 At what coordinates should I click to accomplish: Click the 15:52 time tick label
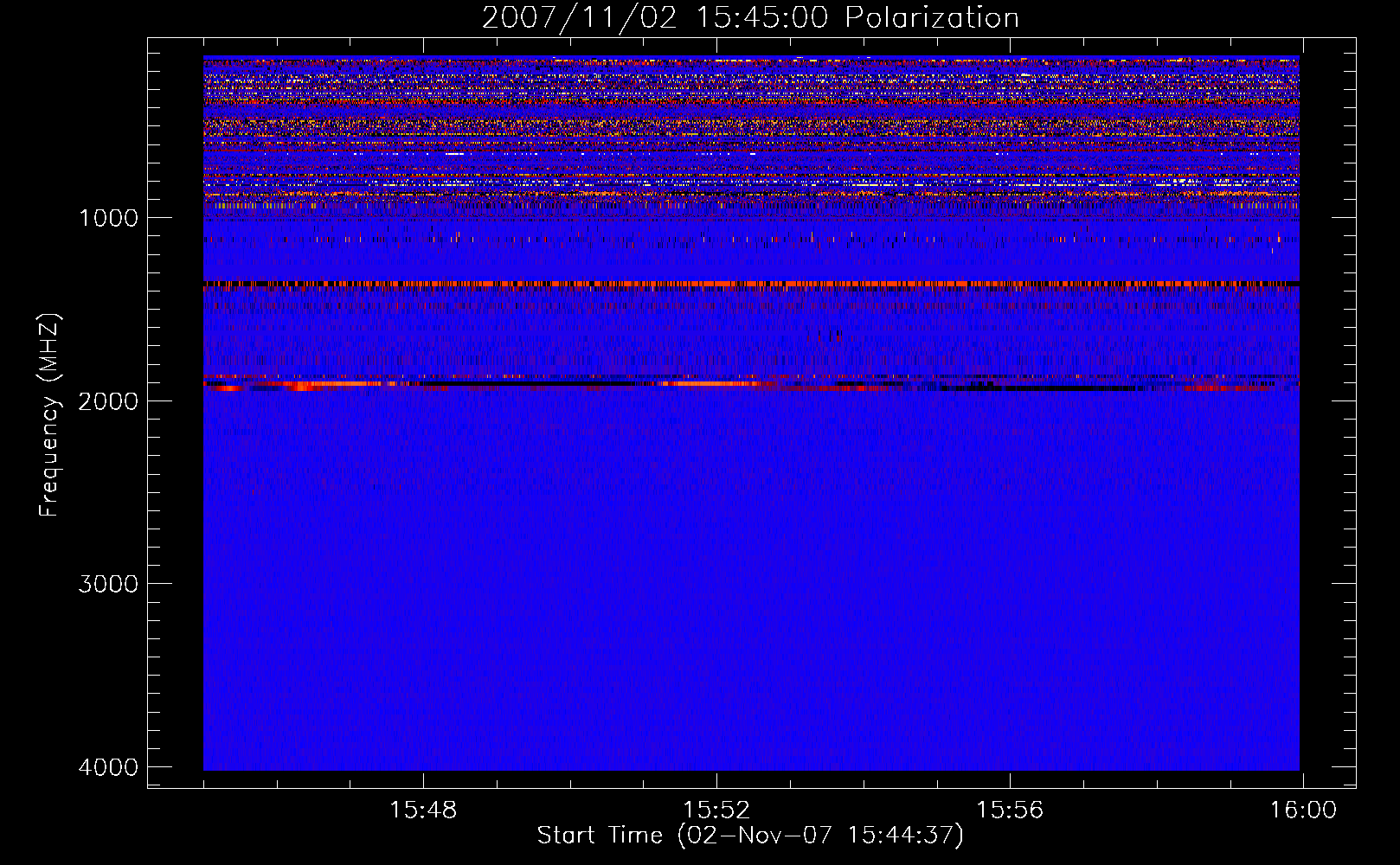click(x=716, y=811)
